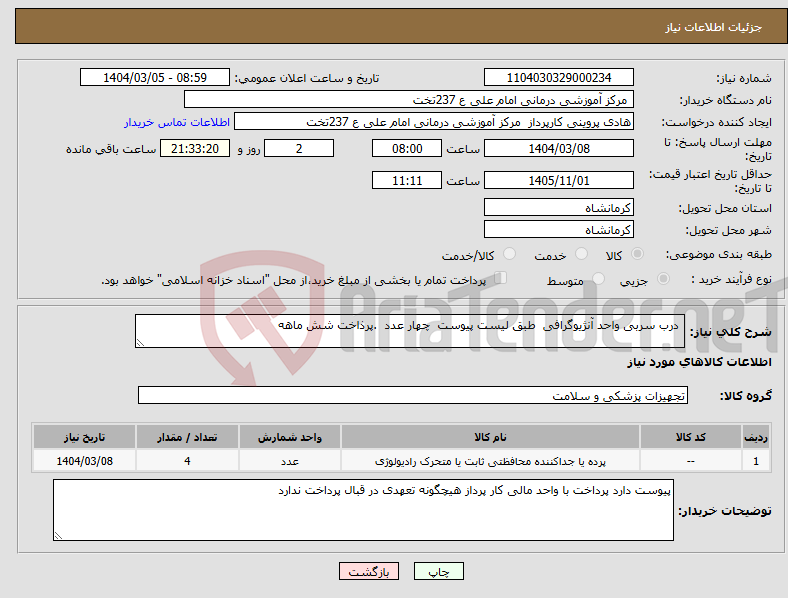Click the شرح کلی نیاز description textarea

tap(410, 331)
